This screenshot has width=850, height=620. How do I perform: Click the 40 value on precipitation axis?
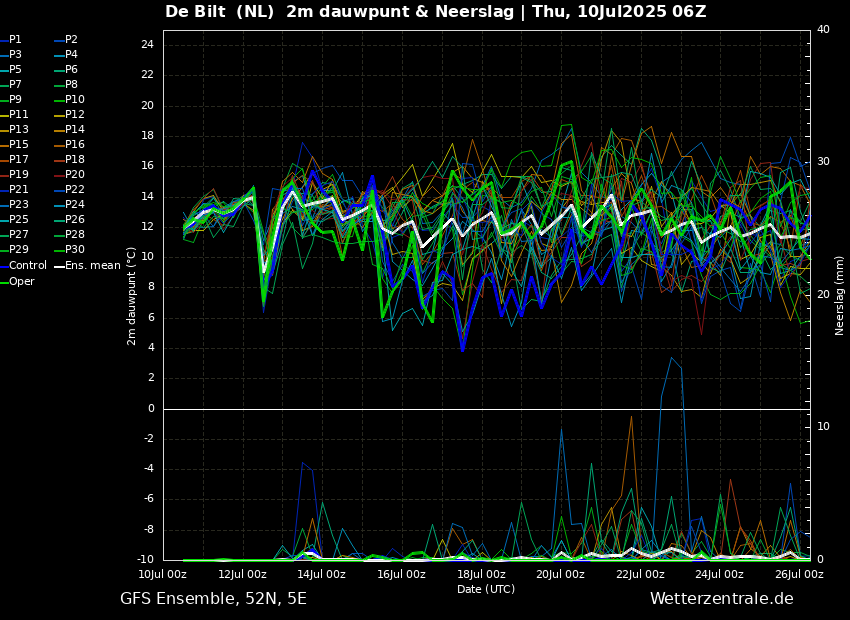coord(823,30)
